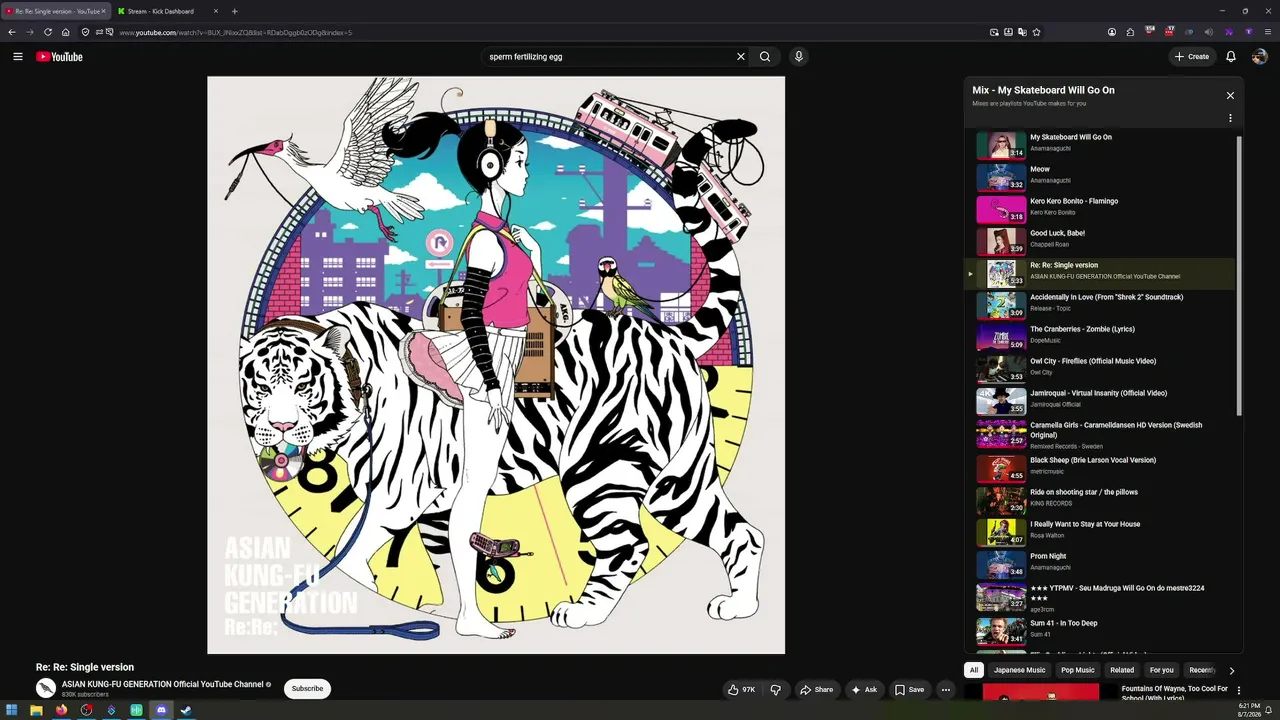
Task: Click the browser address bar URL
Action: point(236,32)
